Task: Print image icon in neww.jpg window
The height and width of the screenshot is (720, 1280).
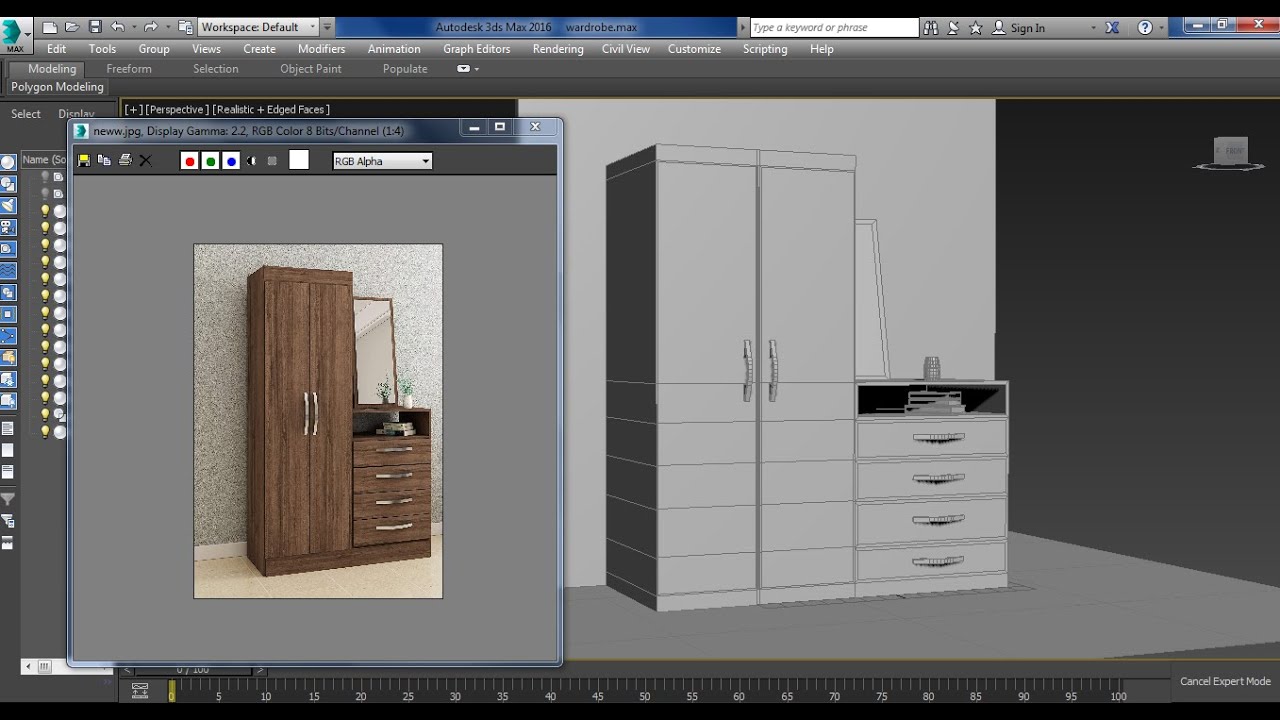Action: click(x=125, y=160)
